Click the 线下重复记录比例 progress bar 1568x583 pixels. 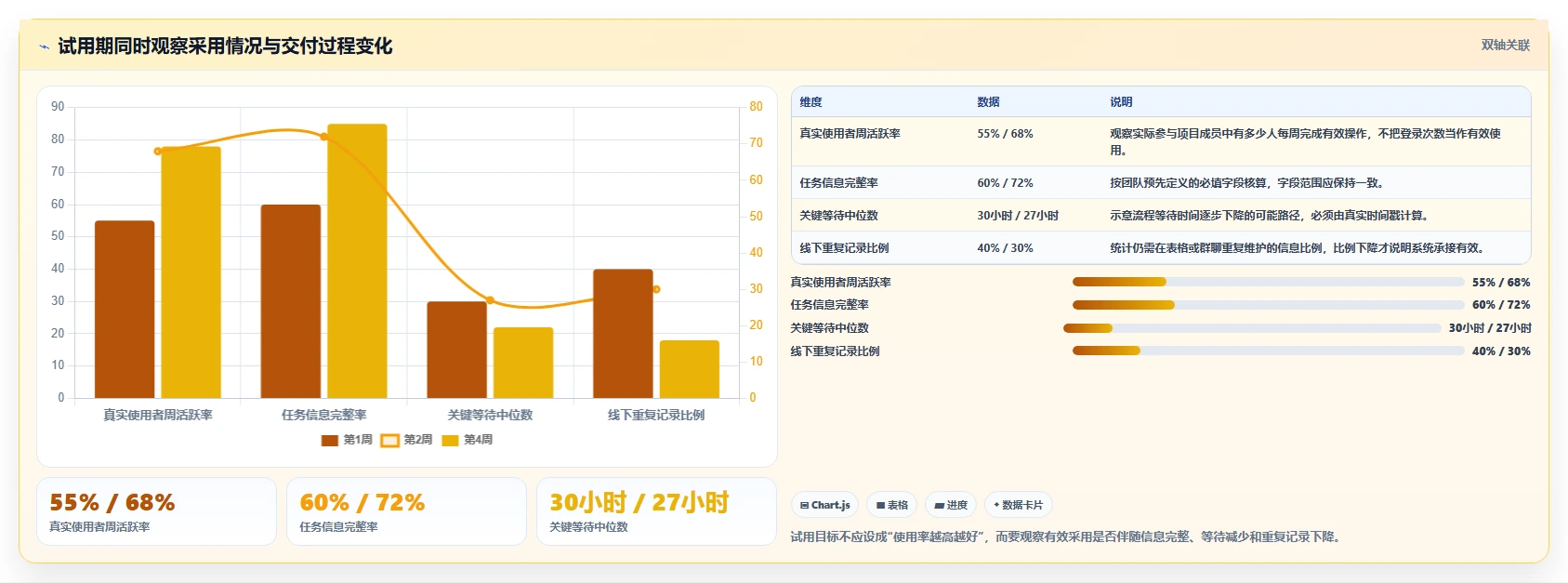(1268, 351)
